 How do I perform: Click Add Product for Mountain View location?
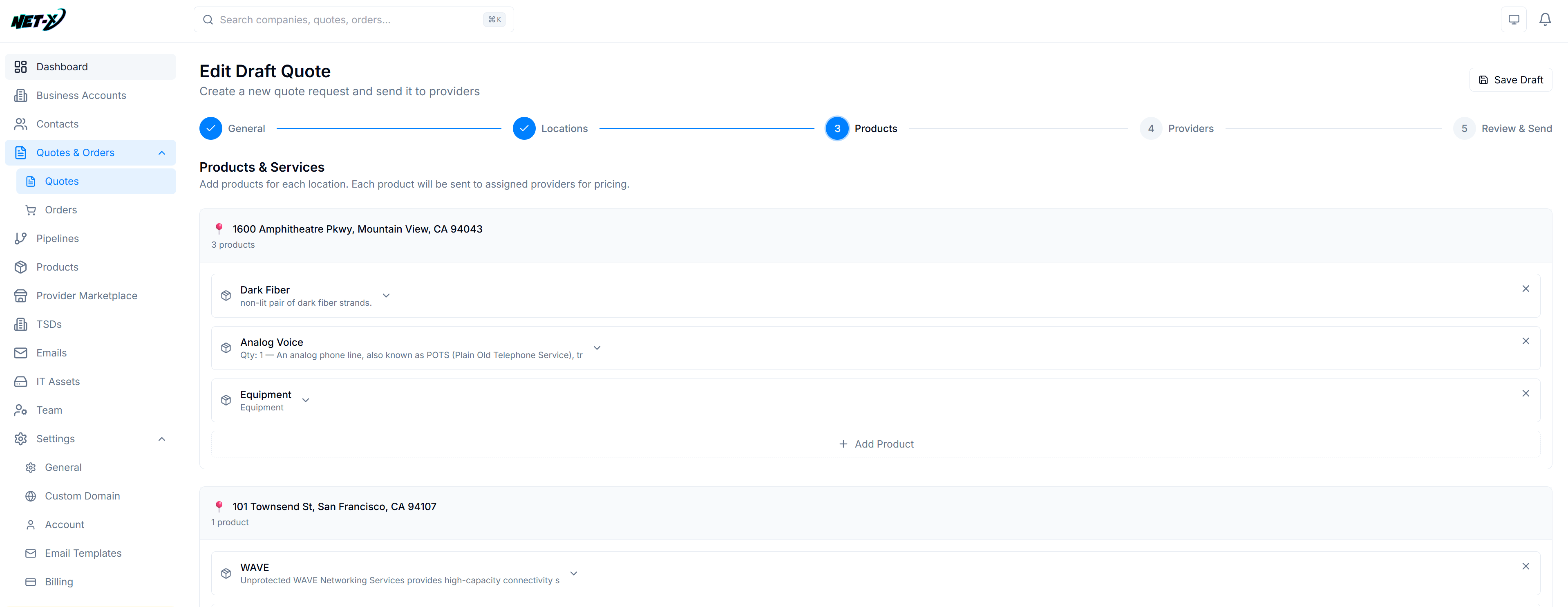coord(876,444)
